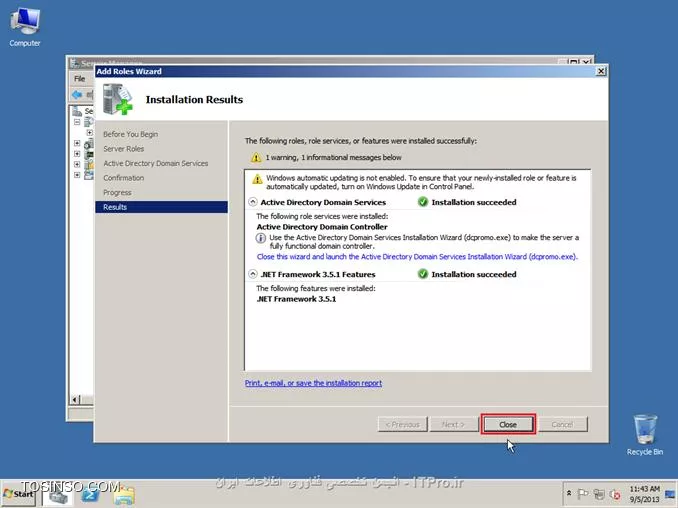Viewport: 678px width, 508px height.
Task: Expand the Features node in Server Manager tree
Action: point(77,143)
